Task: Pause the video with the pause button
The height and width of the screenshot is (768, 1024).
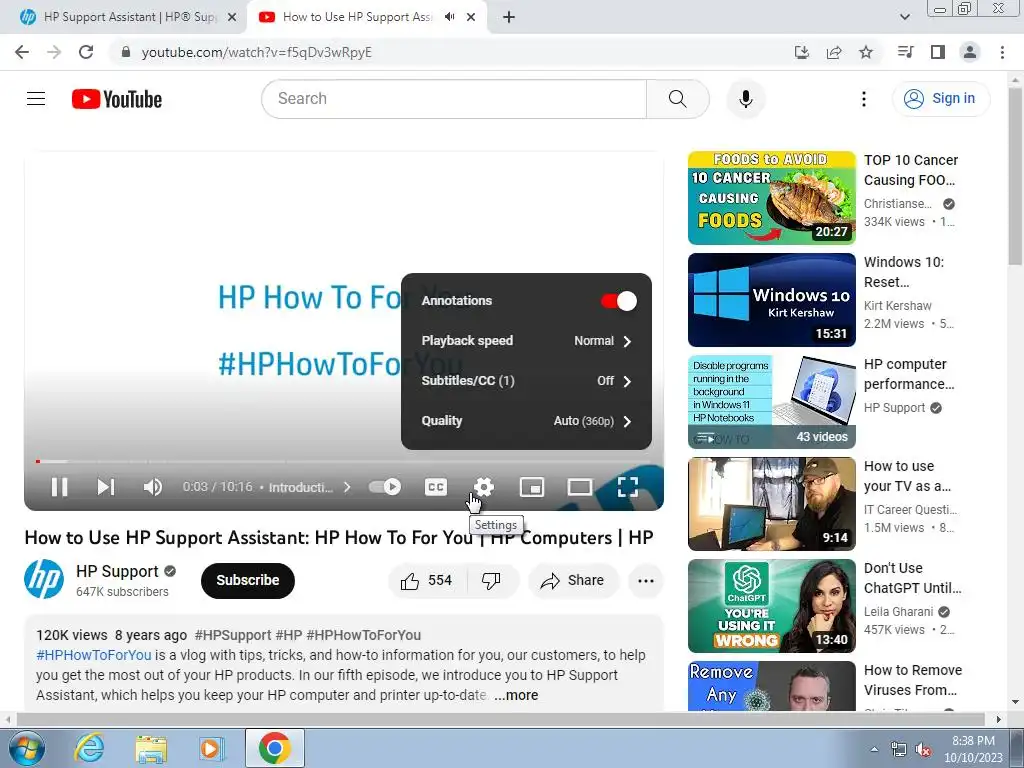Action: click(x=59, y=487)
